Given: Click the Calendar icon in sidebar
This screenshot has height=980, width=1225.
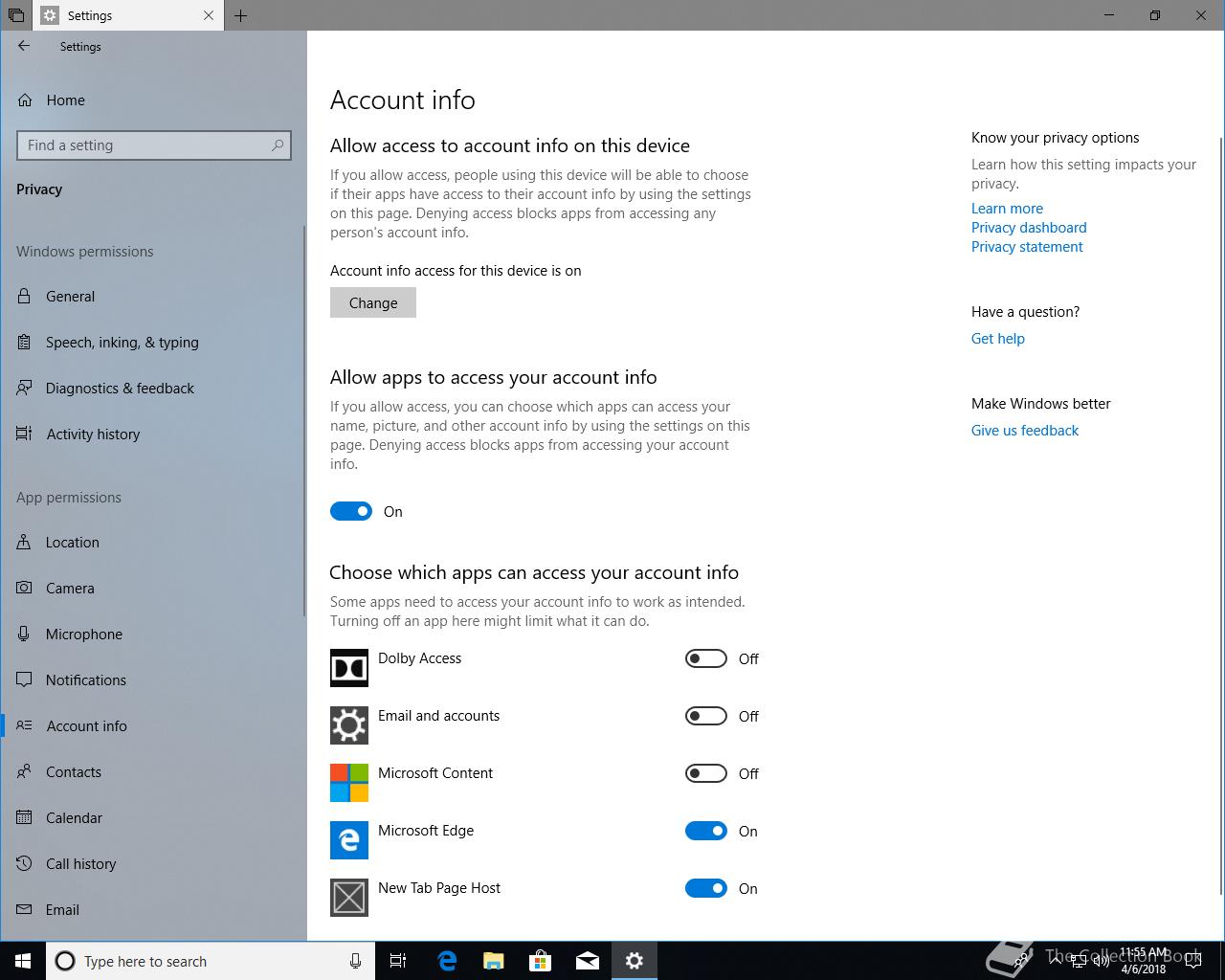Looking at the screenshot, I should [25, 818].
